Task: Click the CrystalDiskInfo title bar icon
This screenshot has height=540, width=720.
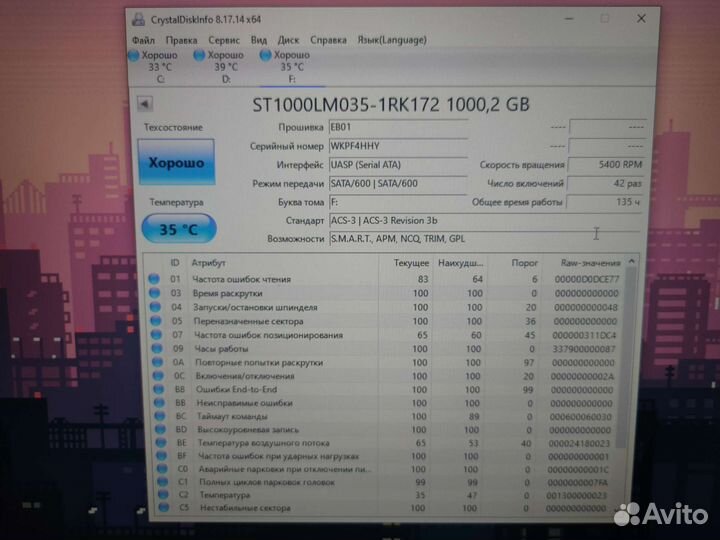Action: coord(138,20)
